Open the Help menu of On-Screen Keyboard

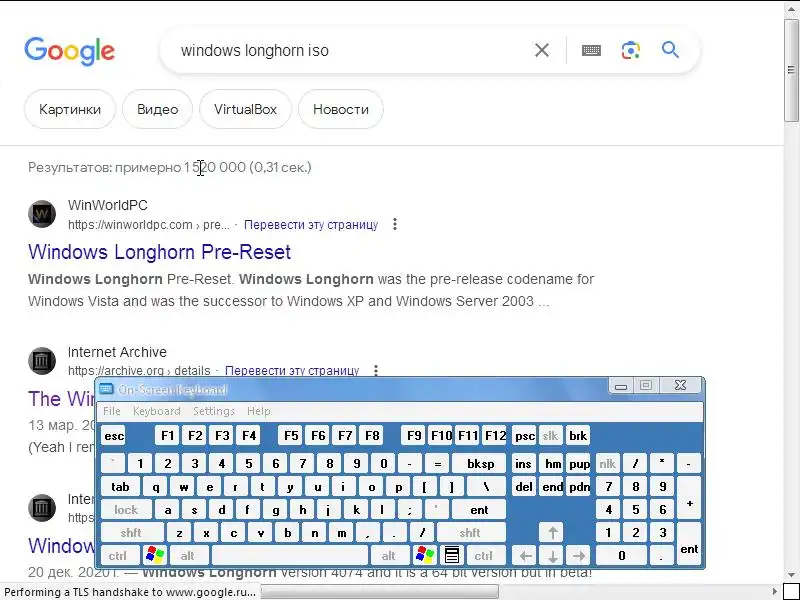pyautogui.click(x=259, y=411)
